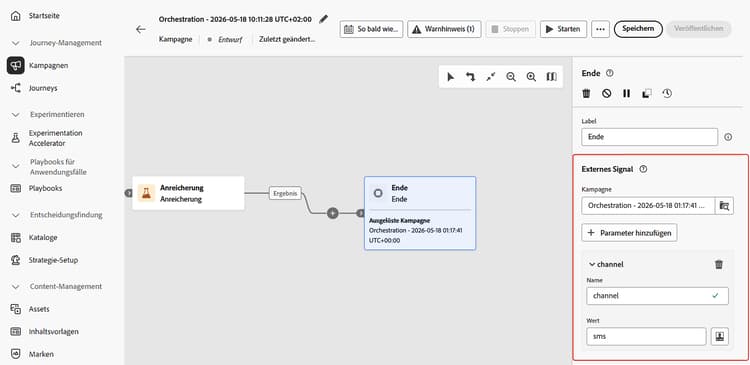Viewport: 750px width, 365px height.
Task: Open the history clock icon in Ende panel
Action: tap(667, 94)
